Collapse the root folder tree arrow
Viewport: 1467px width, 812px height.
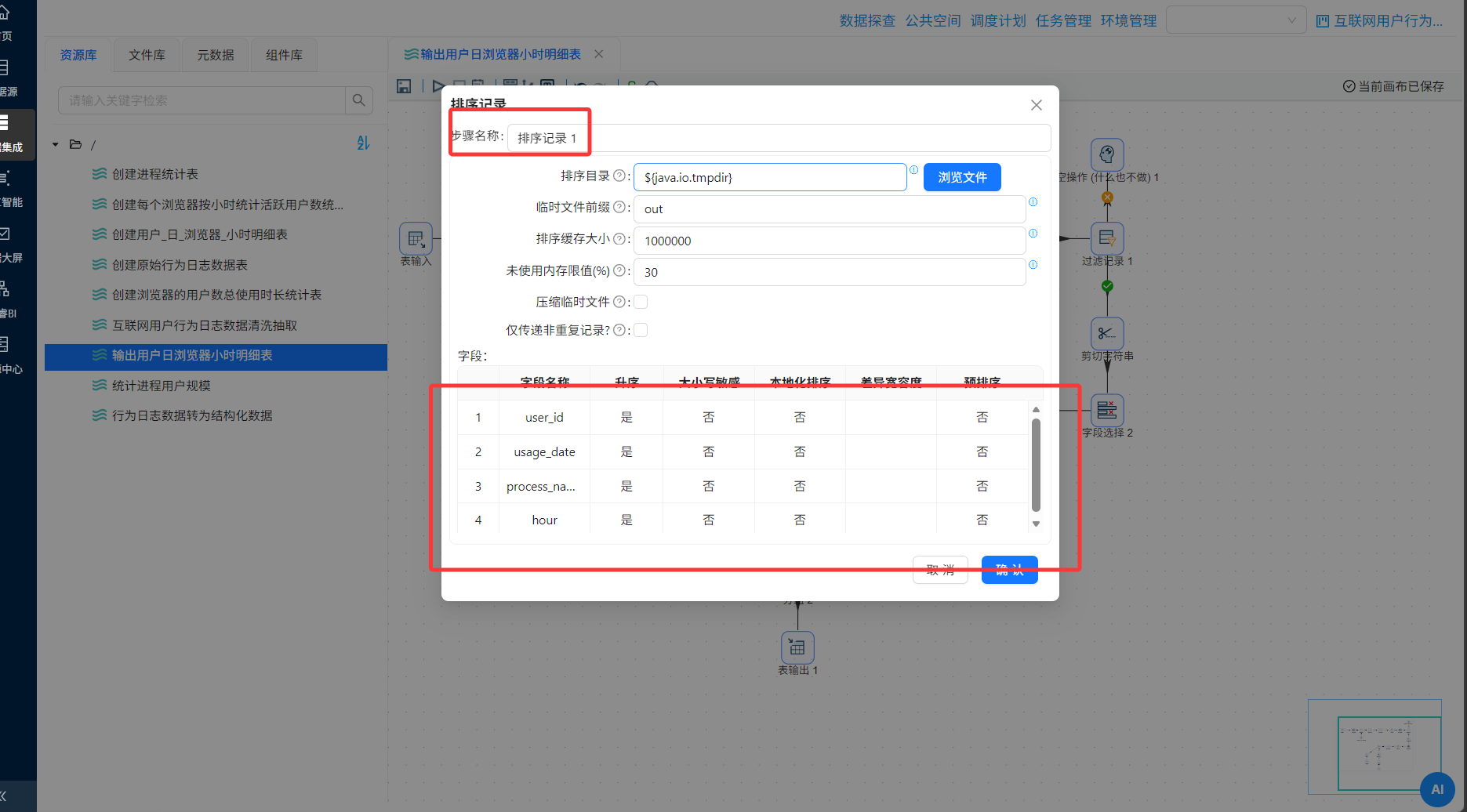(56, 144)
